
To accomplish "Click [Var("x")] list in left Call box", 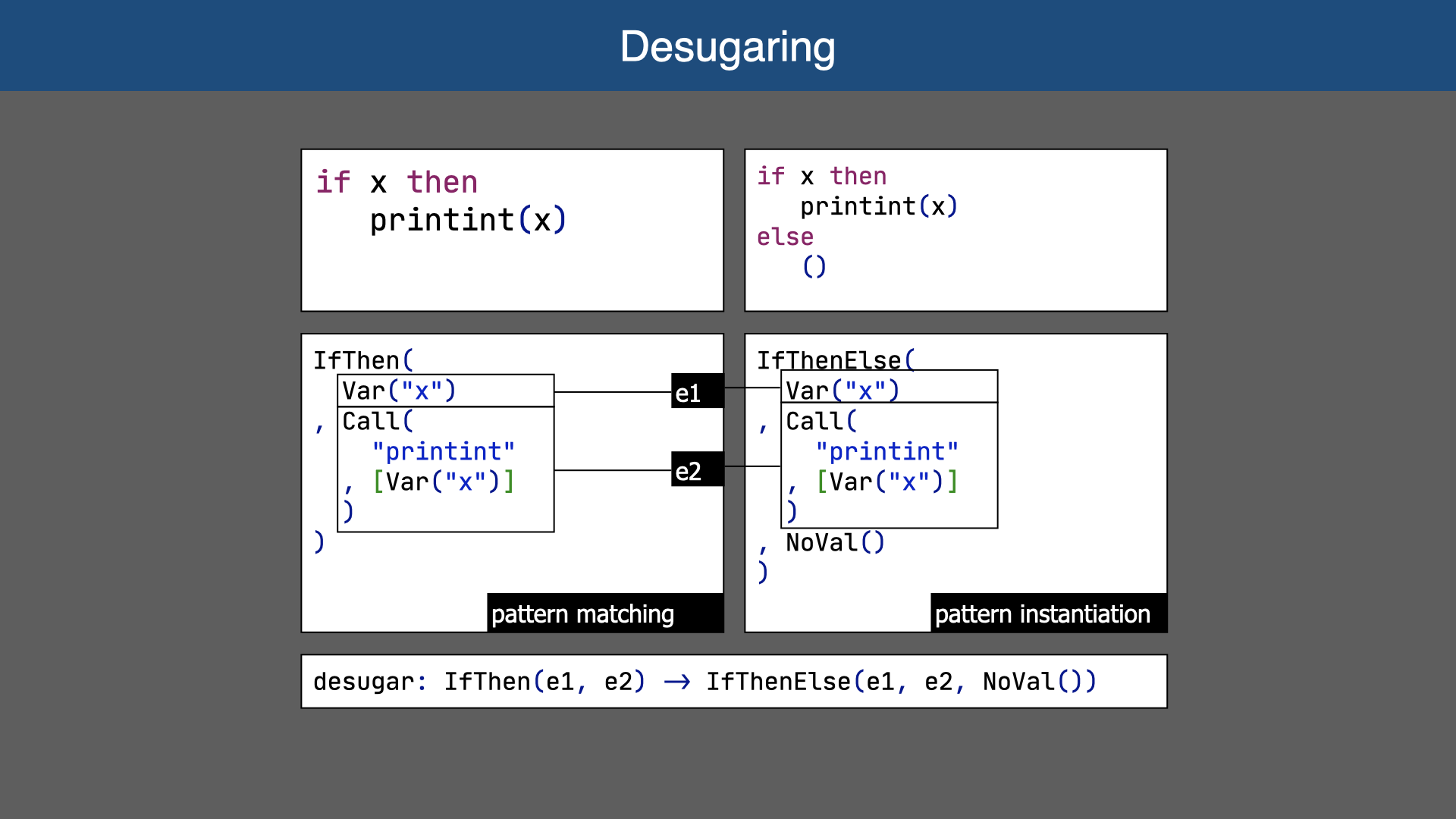I will point(443,482).
